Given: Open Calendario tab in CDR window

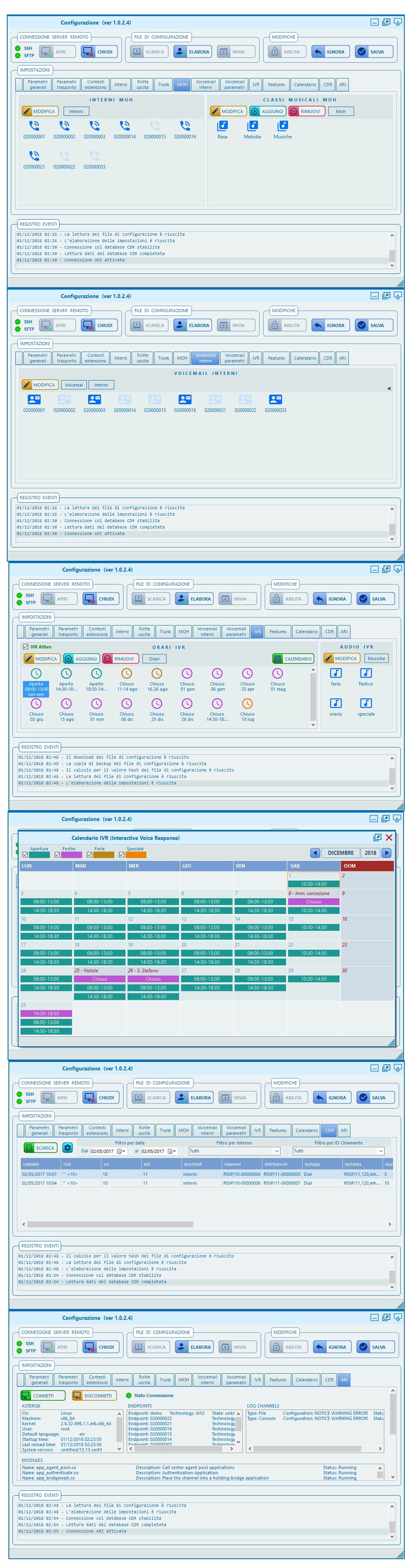Looking at the screenshot, I should 306,1130.
